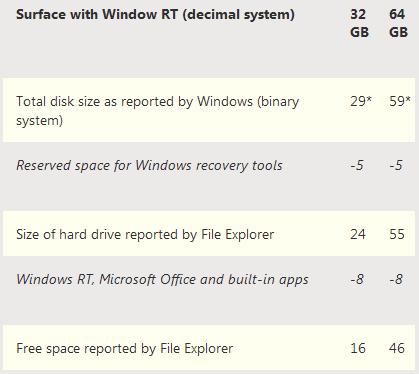Click the 24 value in hard drive row
The width and height of the screenshot is (419, 374).
click(x=358, y=234)
